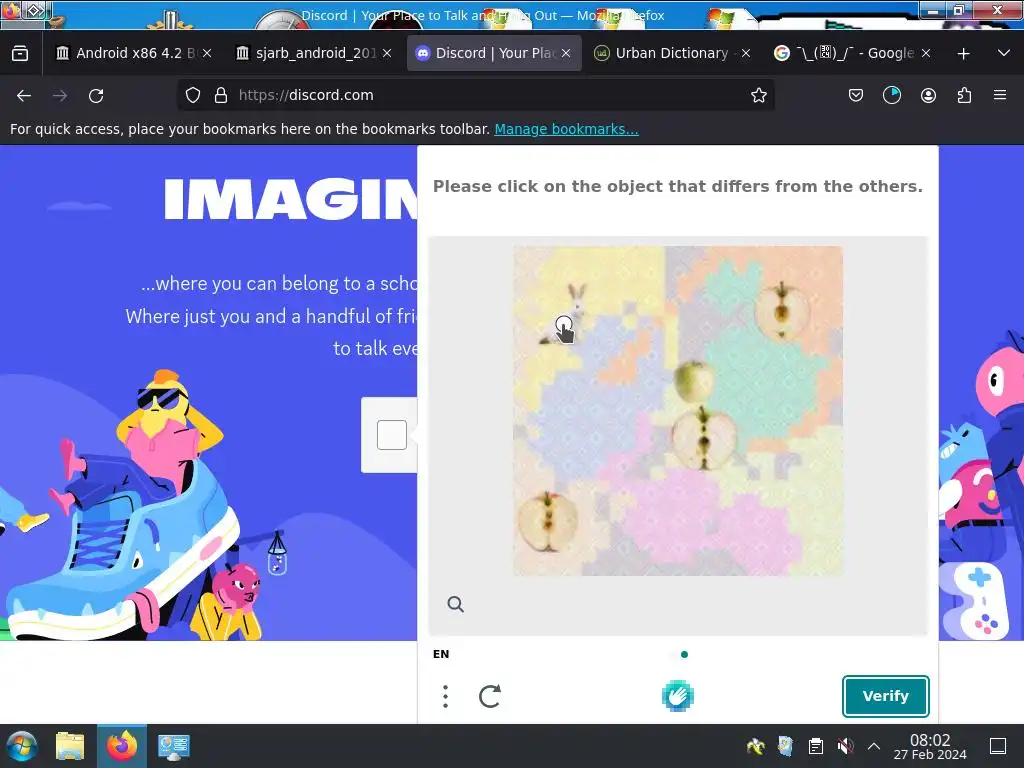Open the clipboard tray icon
Viewport: 1024px width, 768px height.
(815, 746)
